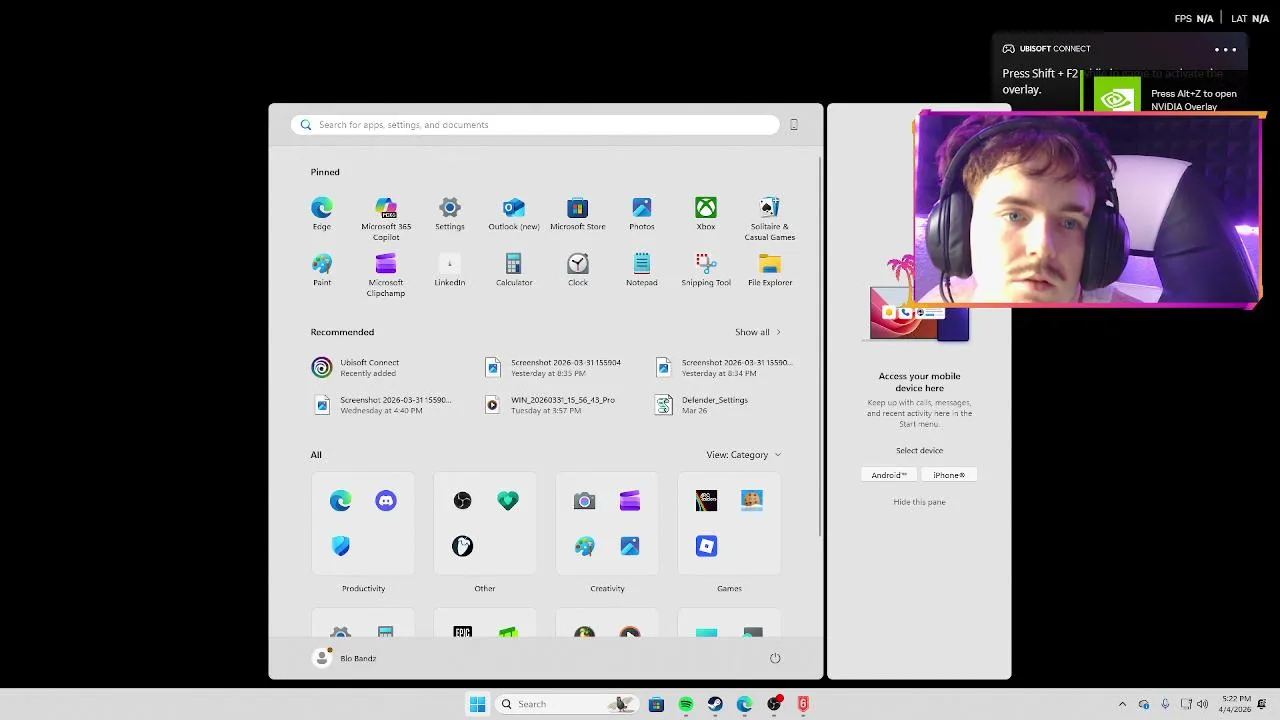Image resolution: width=1280 pixels, height=720 pixels.
Task: Open View: Category dropdown
Action: click(744, 455)
